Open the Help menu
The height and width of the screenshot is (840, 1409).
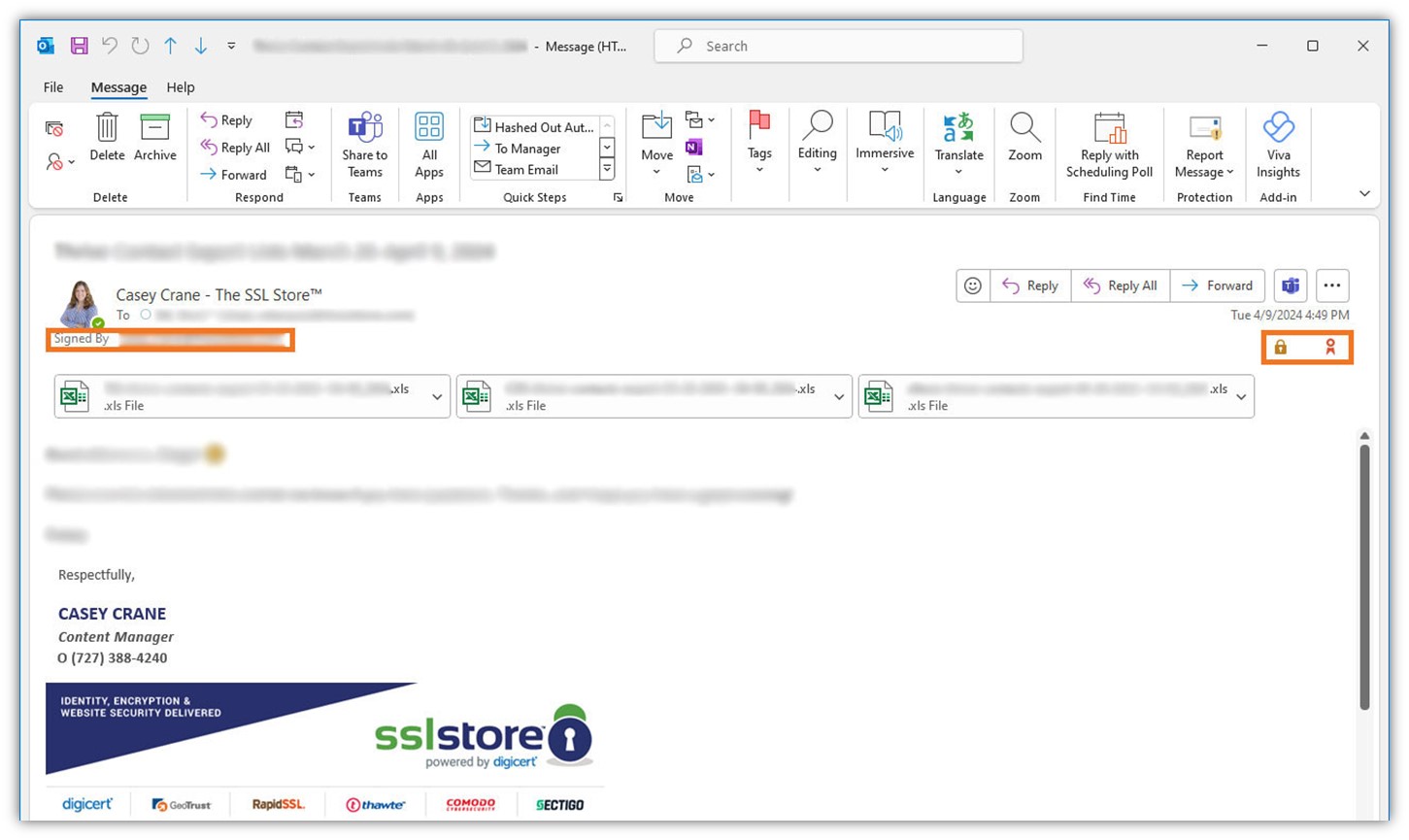pyautogui.click(x=180, y=87)
